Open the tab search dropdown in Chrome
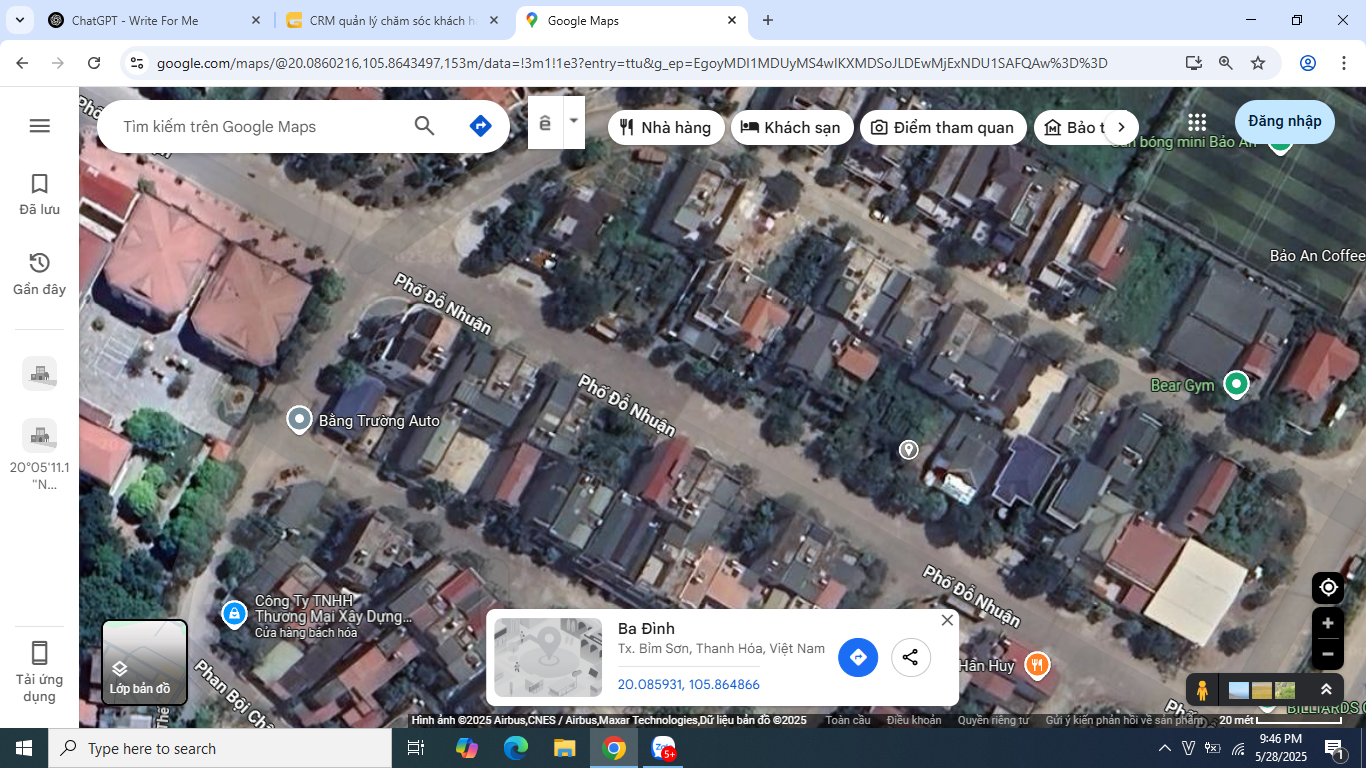 click(x=19, y=20)
